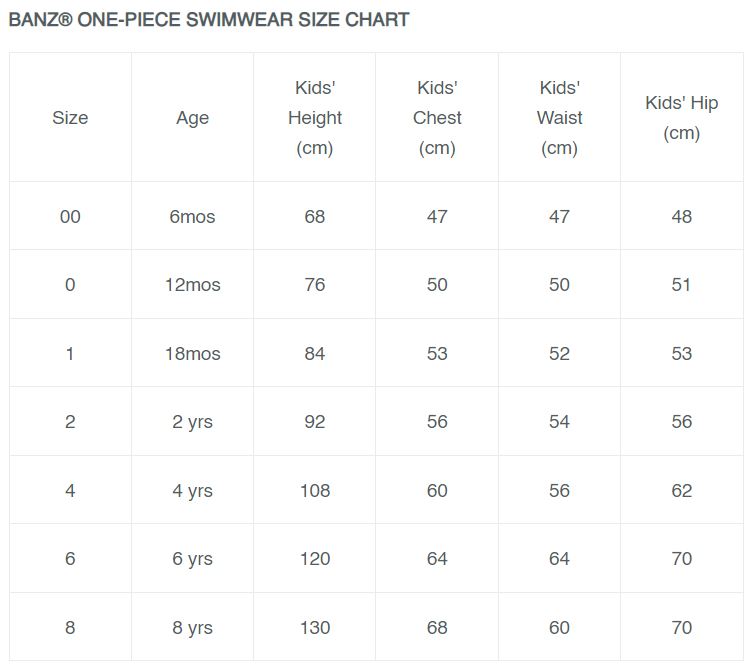Click the 8 yrs age cell
The image size is (755, 667).
(x=192, y=628)
